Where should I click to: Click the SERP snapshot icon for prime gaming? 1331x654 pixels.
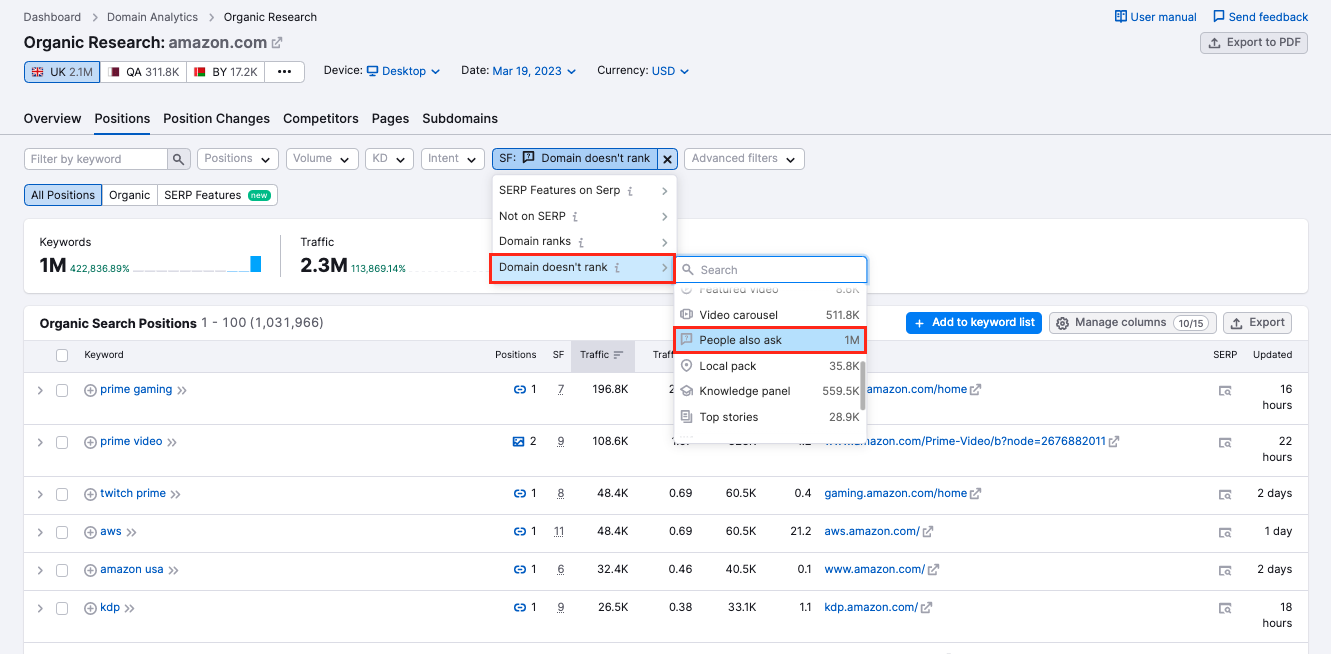(1225, 390)
